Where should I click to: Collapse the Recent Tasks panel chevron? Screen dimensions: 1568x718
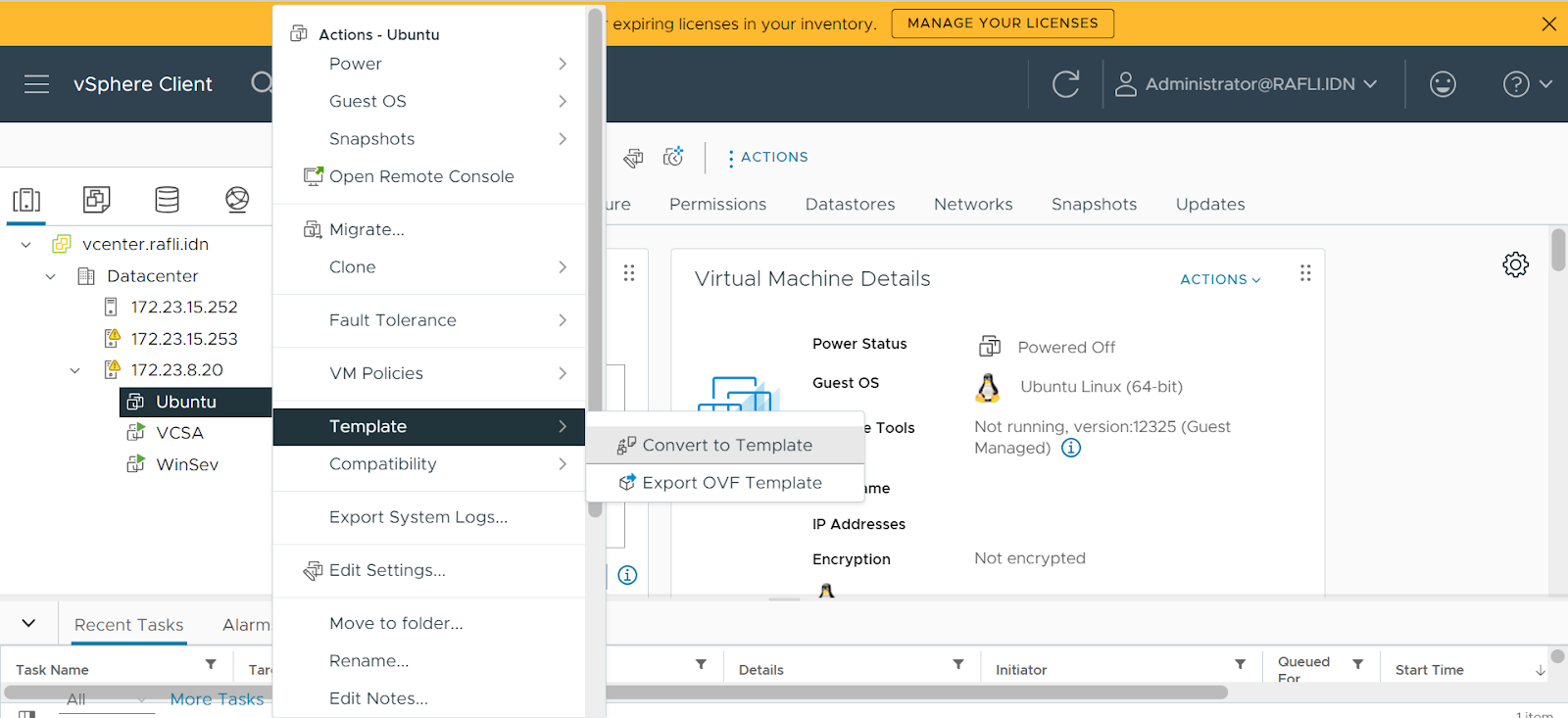pos(28,623)
